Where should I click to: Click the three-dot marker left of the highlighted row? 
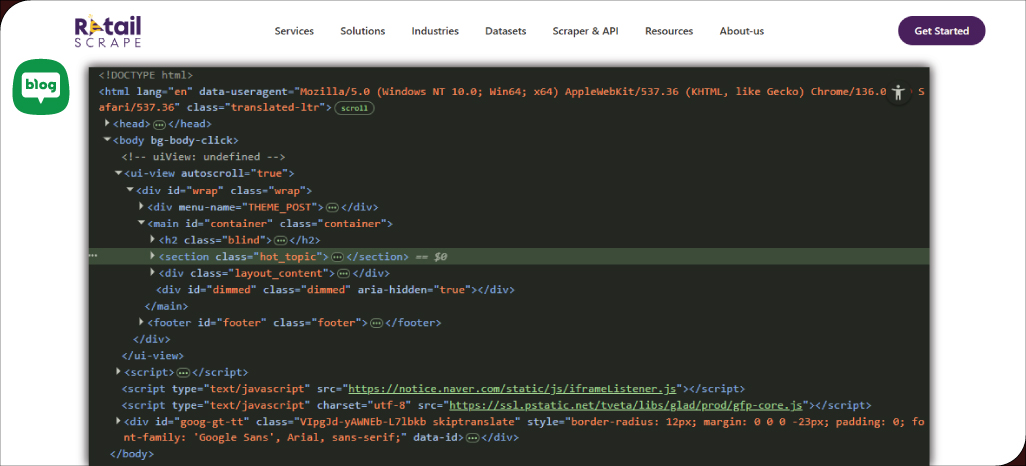coord(94,257)
